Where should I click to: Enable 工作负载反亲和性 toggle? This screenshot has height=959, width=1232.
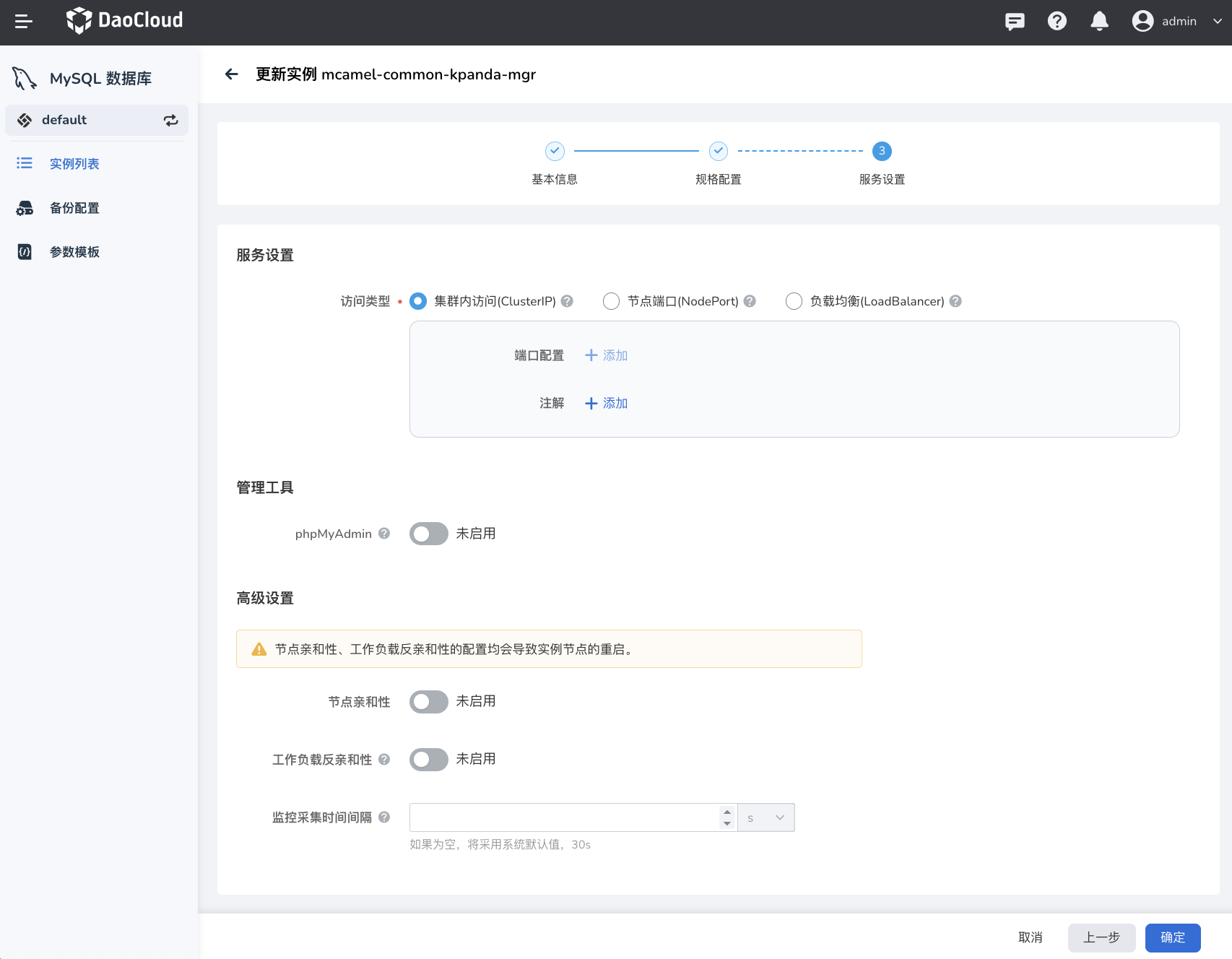tap(429, 760)
